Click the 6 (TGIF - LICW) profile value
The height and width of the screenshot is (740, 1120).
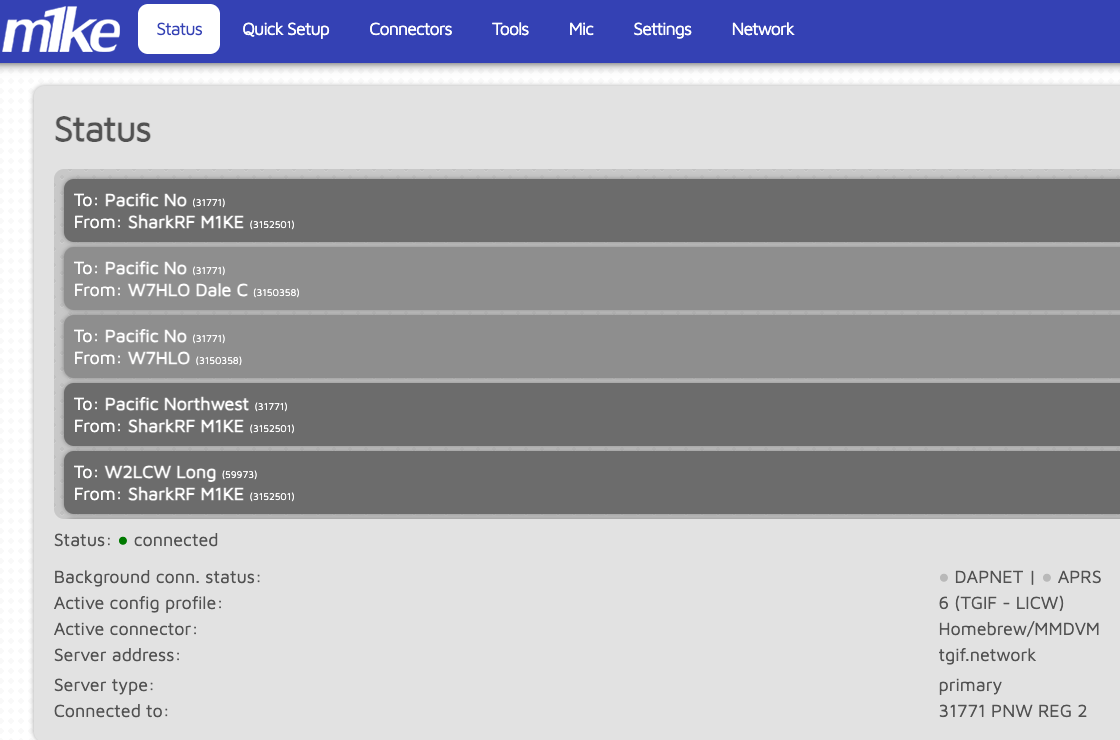tap(1001, 603)
